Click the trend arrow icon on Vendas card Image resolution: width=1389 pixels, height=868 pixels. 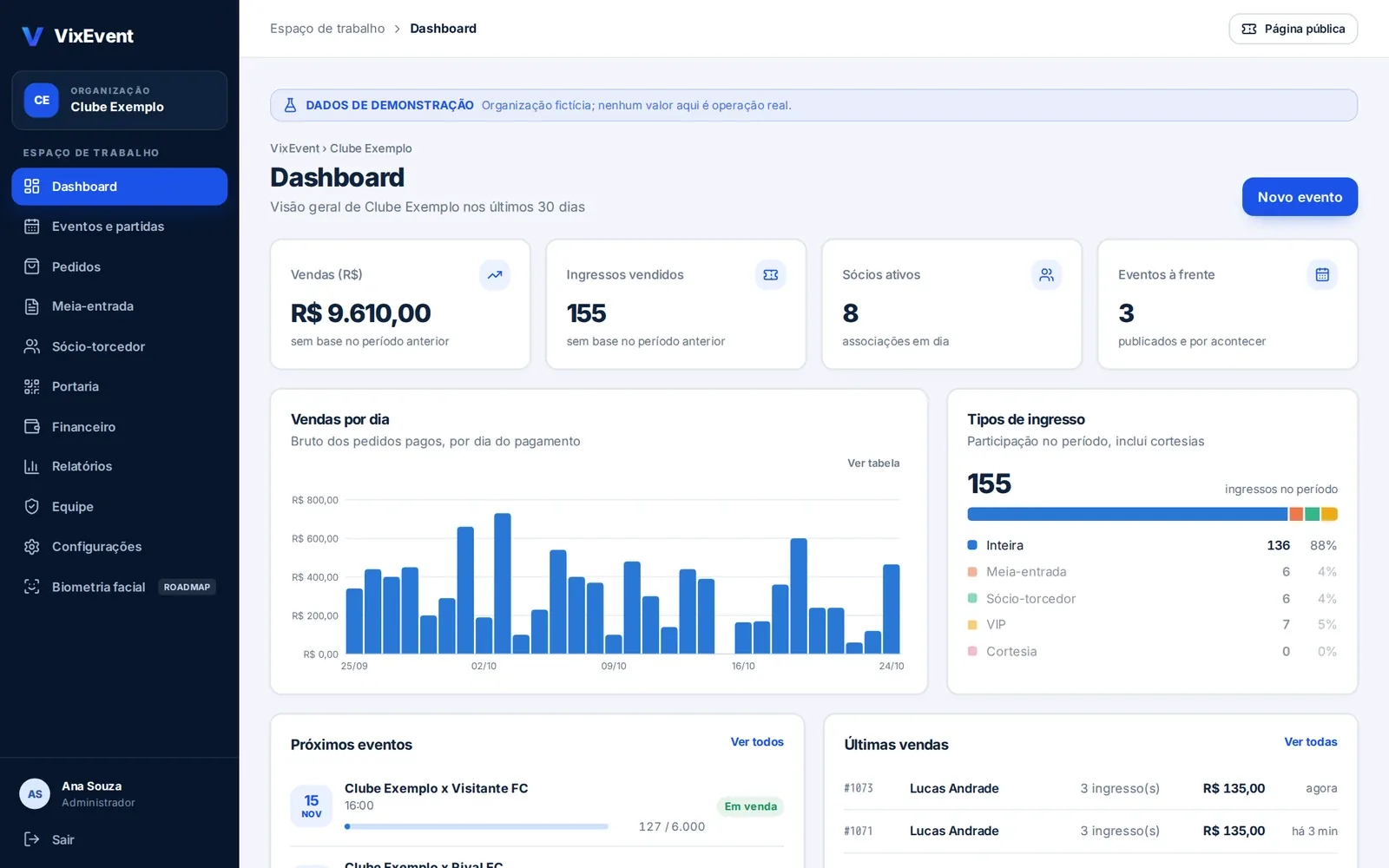coord(495,275)
